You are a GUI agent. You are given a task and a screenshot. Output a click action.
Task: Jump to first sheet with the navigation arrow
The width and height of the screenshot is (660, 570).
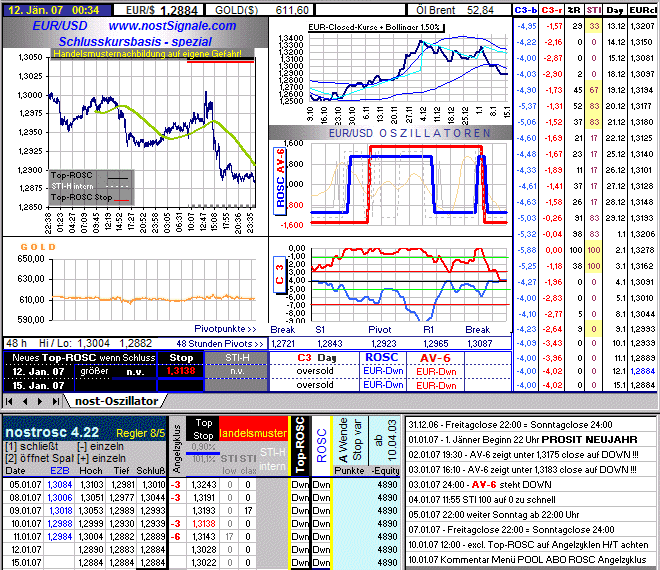click(x=9, y=401)
